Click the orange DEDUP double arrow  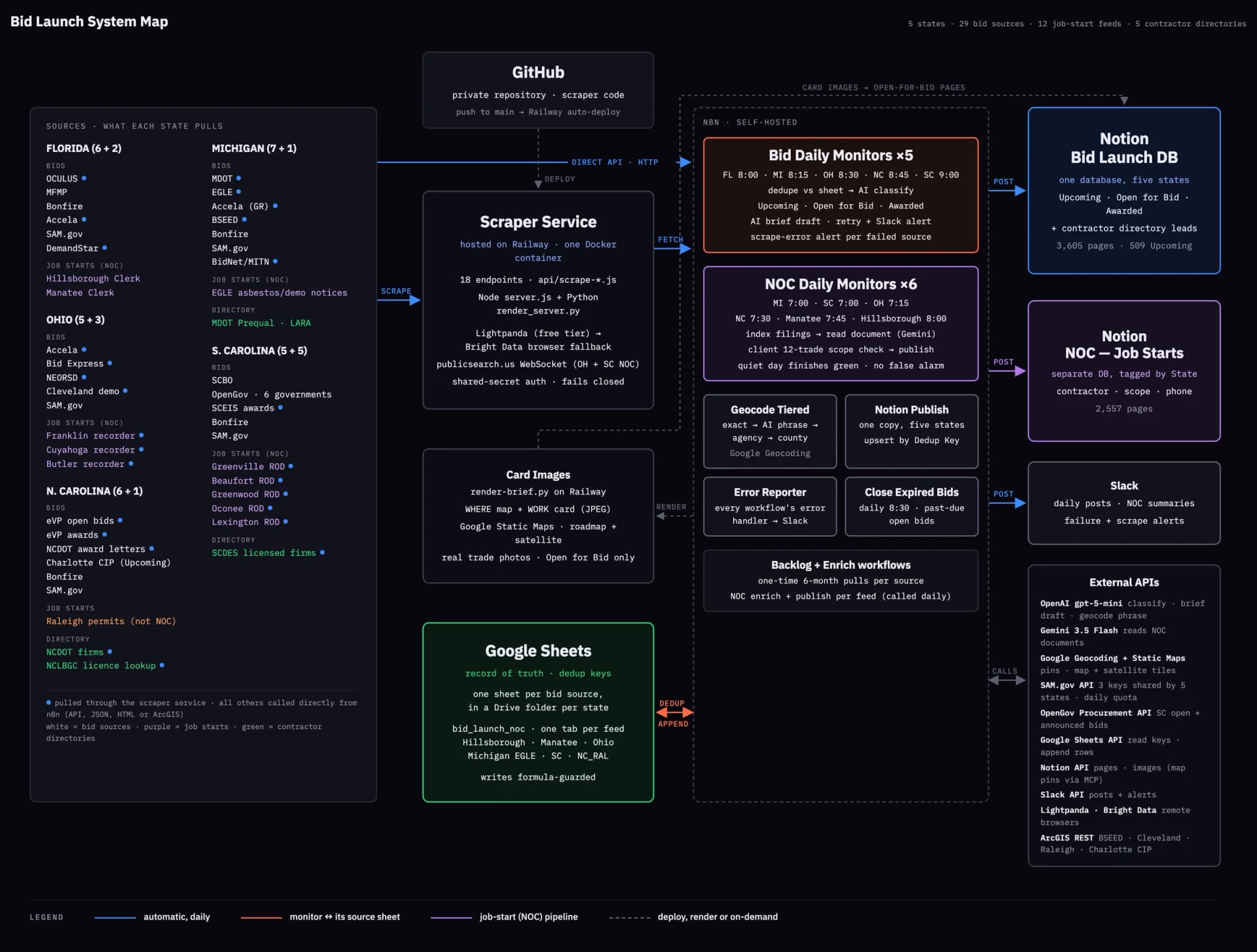click(674, 713)
